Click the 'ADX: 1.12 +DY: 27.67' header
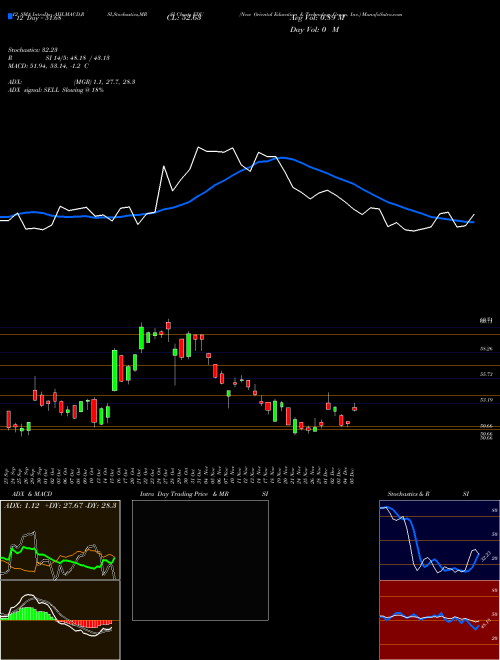Viewport: 500px width, 660px height. click(60, 506)
